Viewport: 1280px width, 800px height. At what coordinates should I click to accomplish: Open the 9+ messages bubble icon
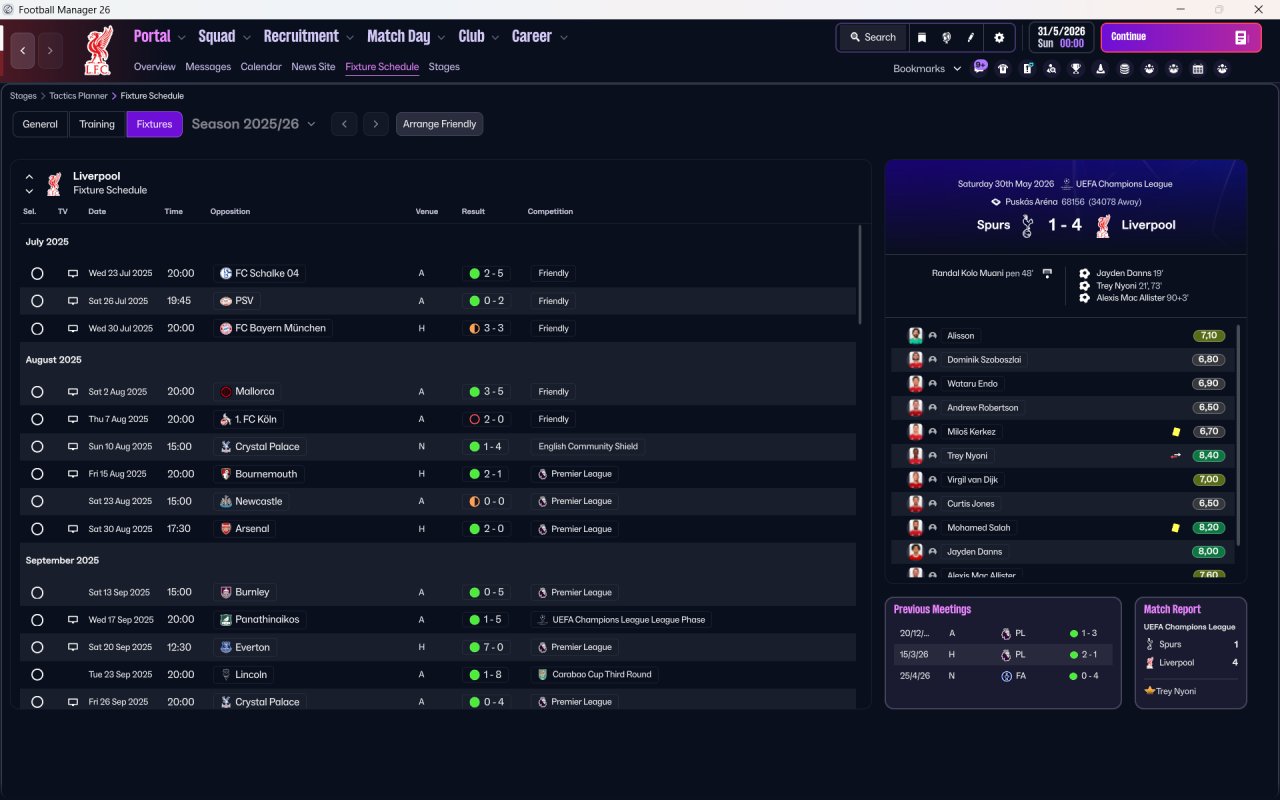pos(980,68)
